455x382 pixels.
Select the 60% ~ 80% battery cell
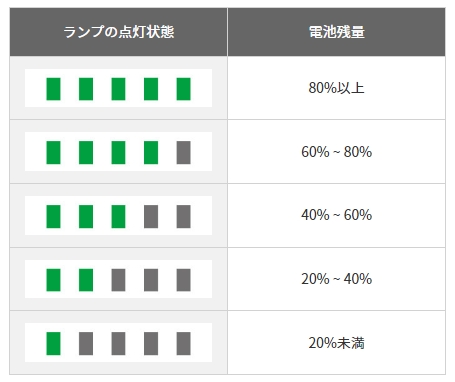coord(337,152)
